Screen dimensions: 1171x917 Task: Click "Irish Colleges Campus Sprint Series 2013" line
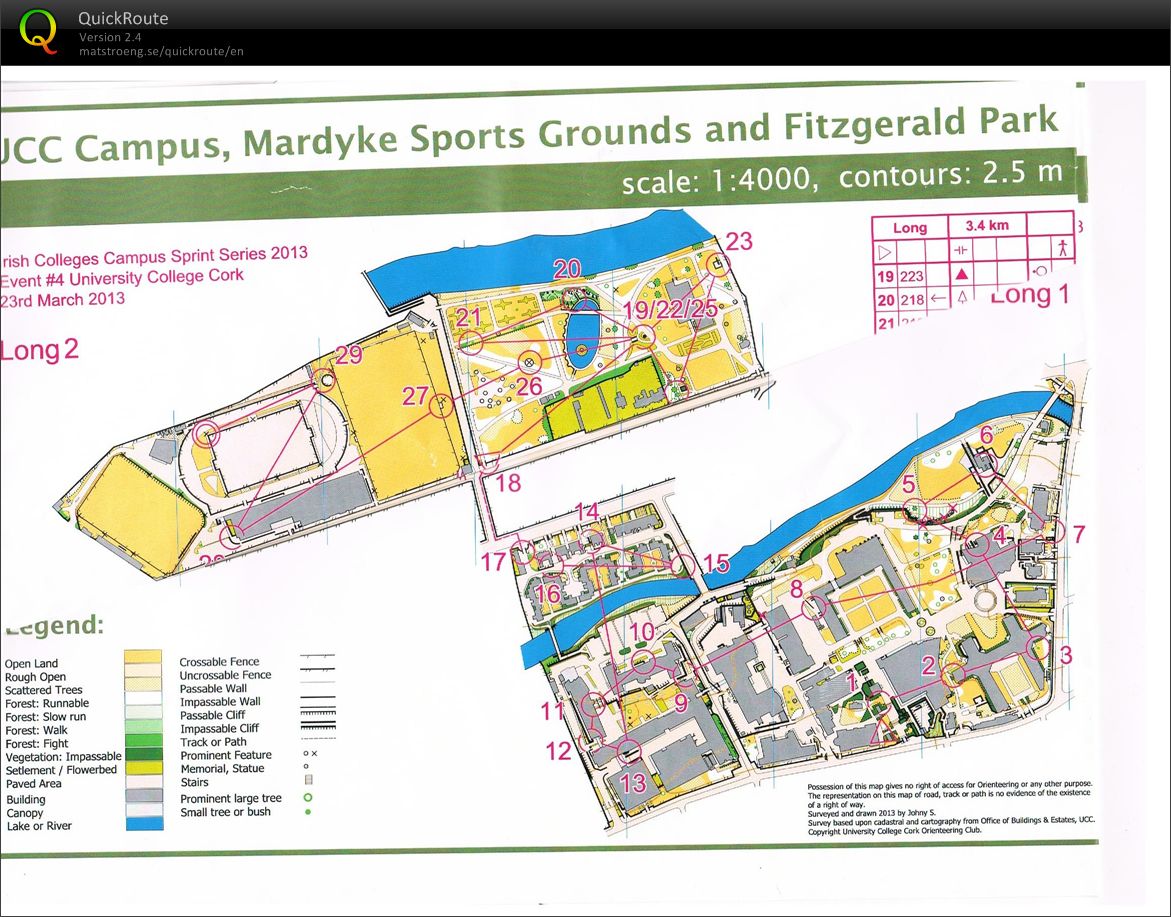pos(154,258)
